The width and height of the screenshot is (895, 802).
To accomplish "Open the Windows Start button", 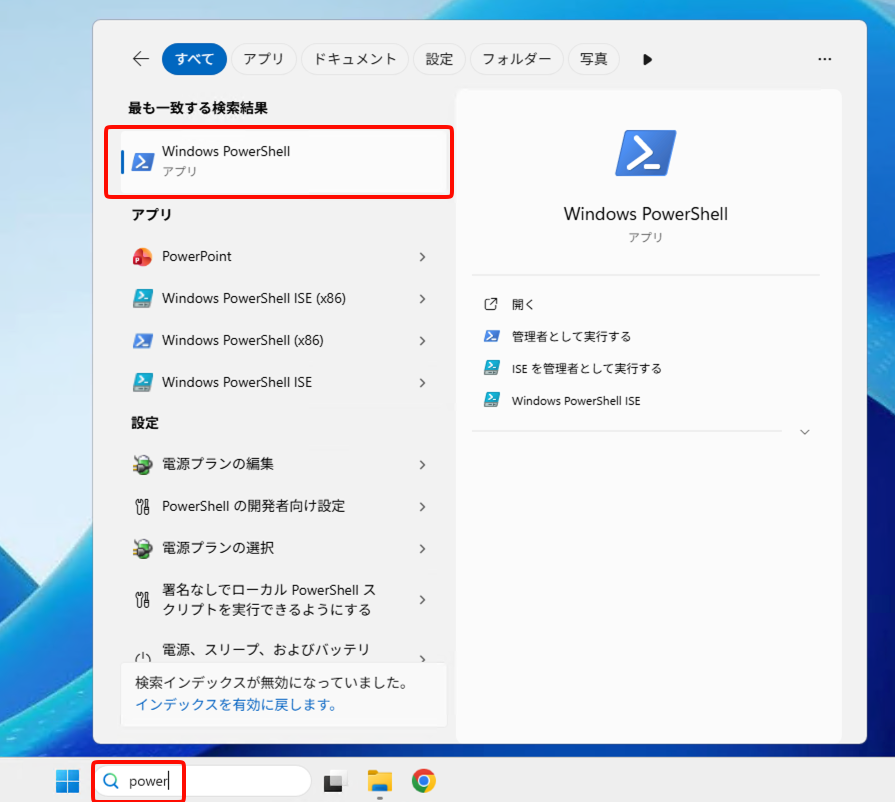I will pyautogui.click(x=67, y=781).
